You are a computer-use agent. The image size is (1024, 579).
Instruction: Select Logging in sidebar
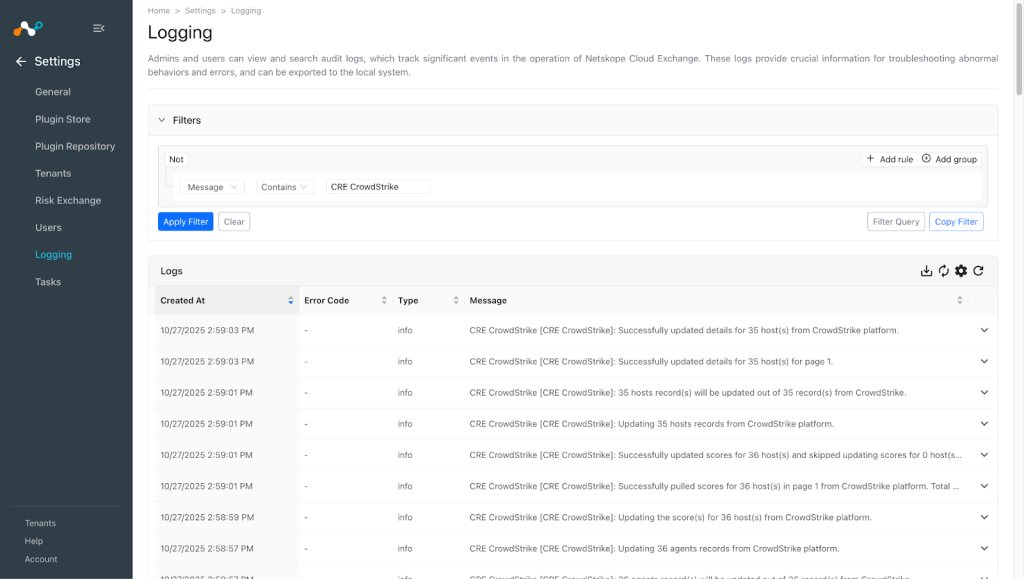click(x=54, y=255)
